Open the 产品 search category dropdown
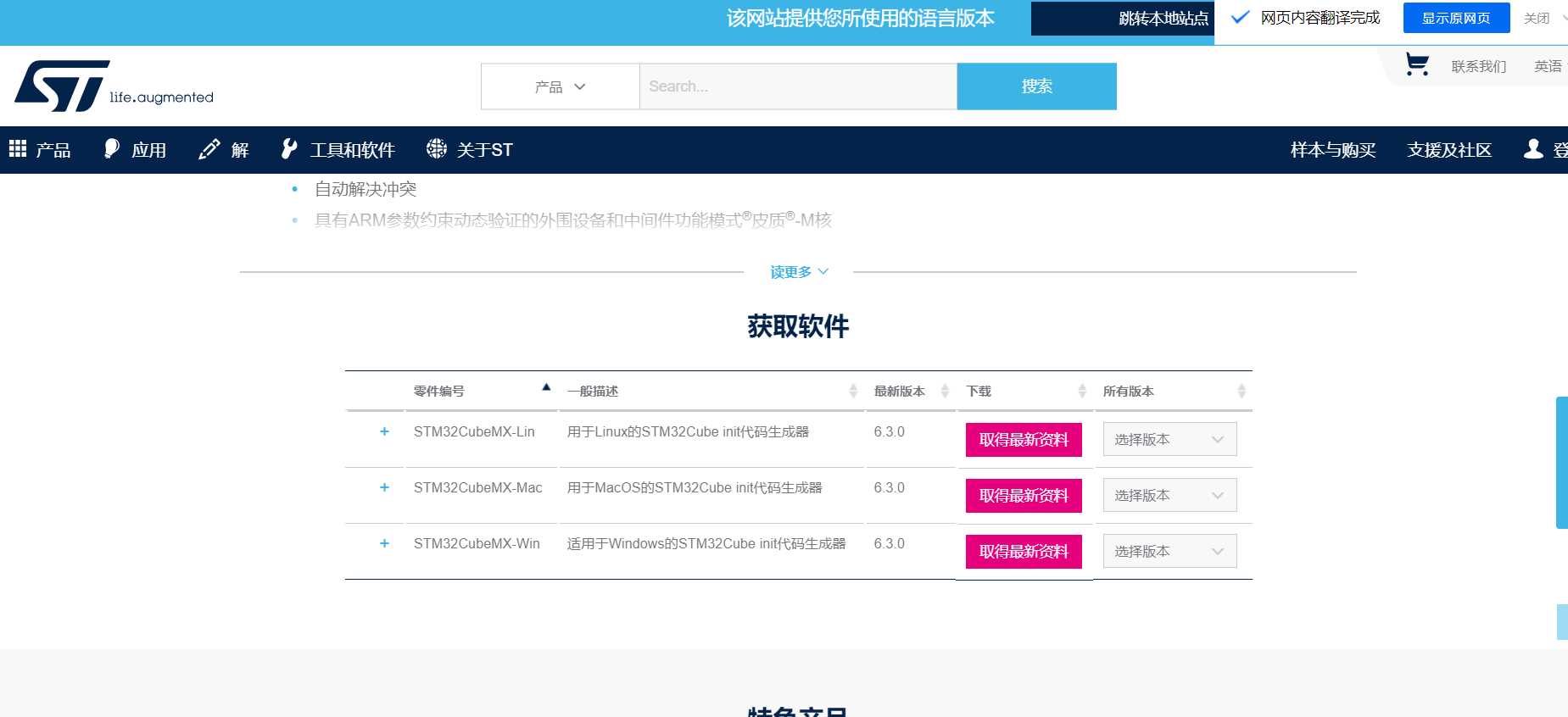Viewport: 1568px width, 717px height. point(560,86)
